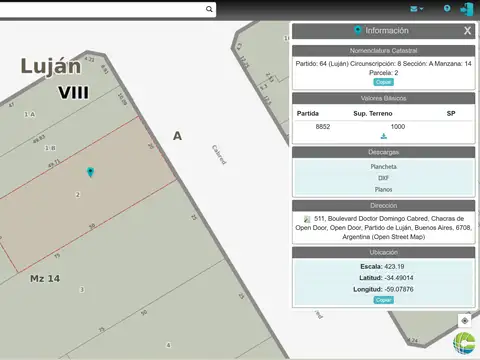480x360 pixels.
Task: Download partida 8852 data icon
Action: (x=384, y=136)
